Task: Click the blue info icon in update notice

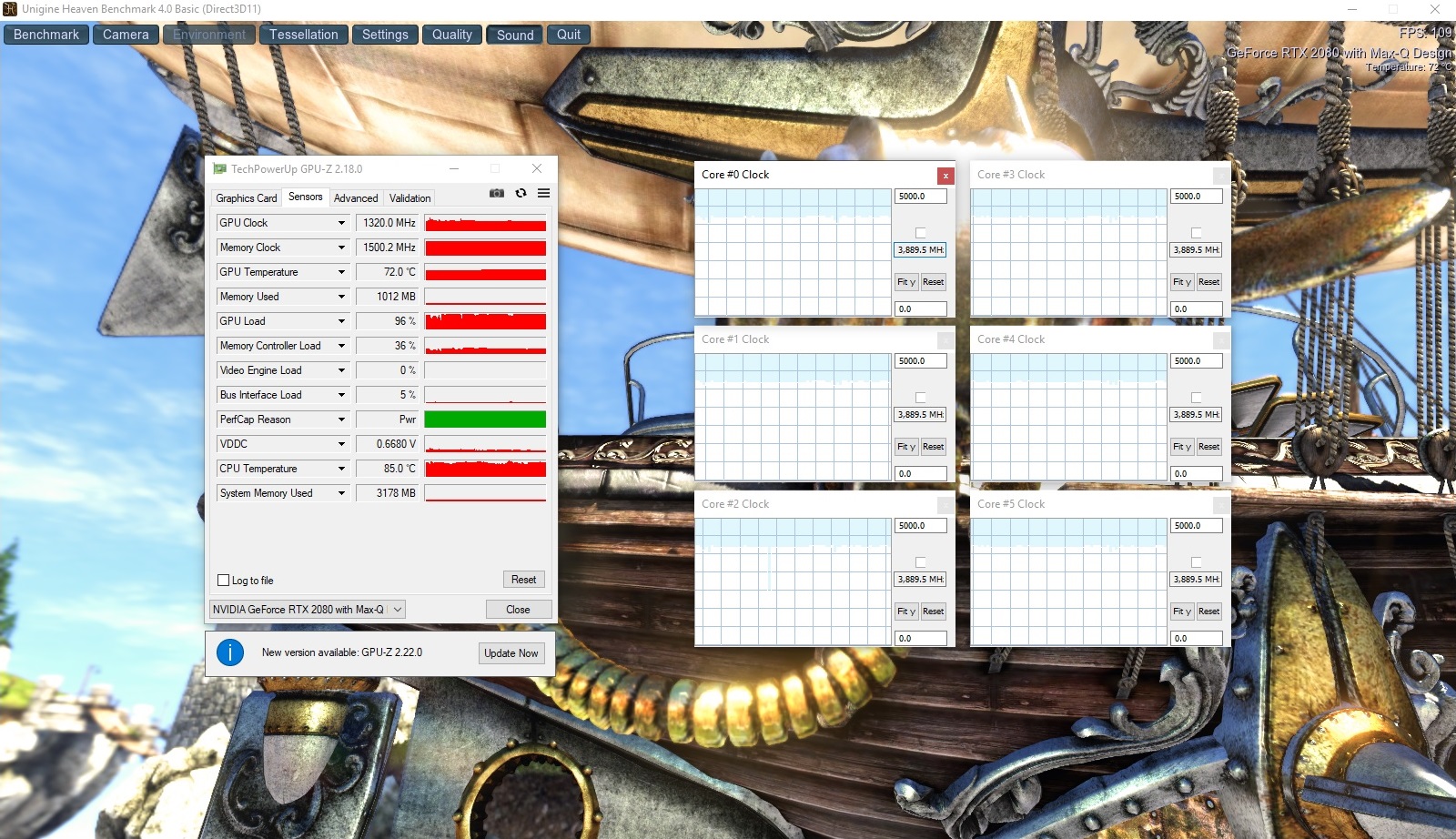Action: (230, 652)
